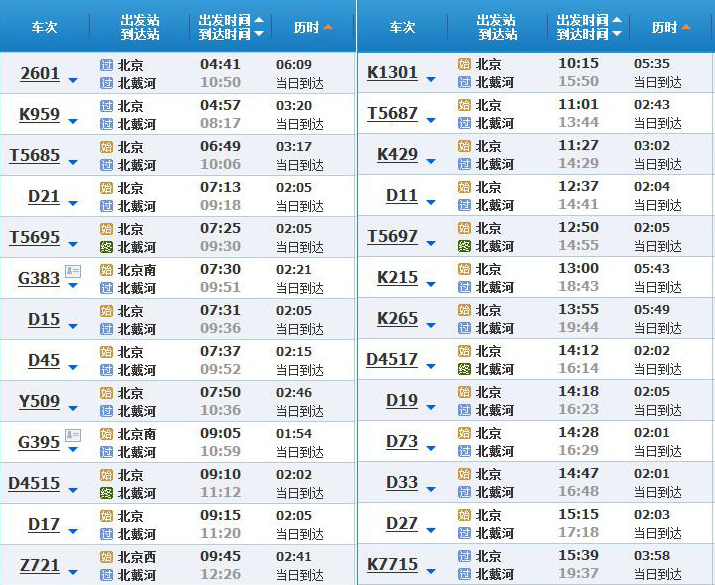Select duration 01:54 for G395

294,434
